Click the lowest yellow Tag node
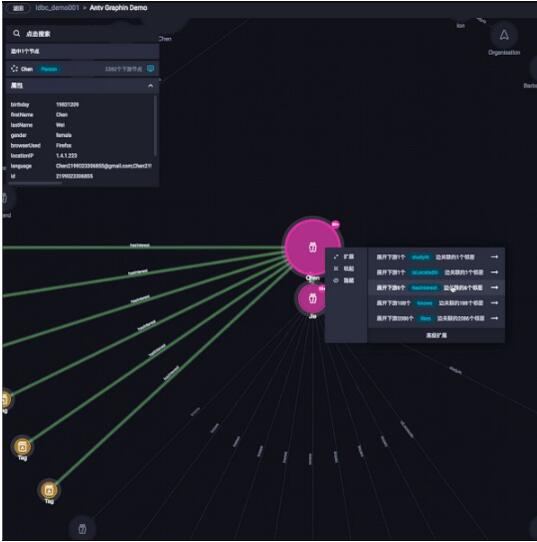This screenshot has height=542, width=537. point(49,490)
